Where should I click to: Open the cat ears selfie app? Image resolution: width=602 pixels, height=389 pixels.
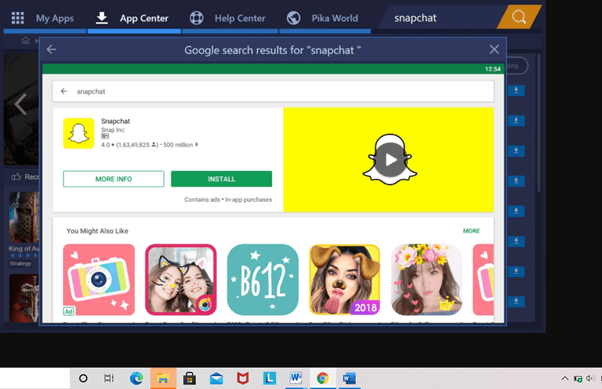coord(181,280)
